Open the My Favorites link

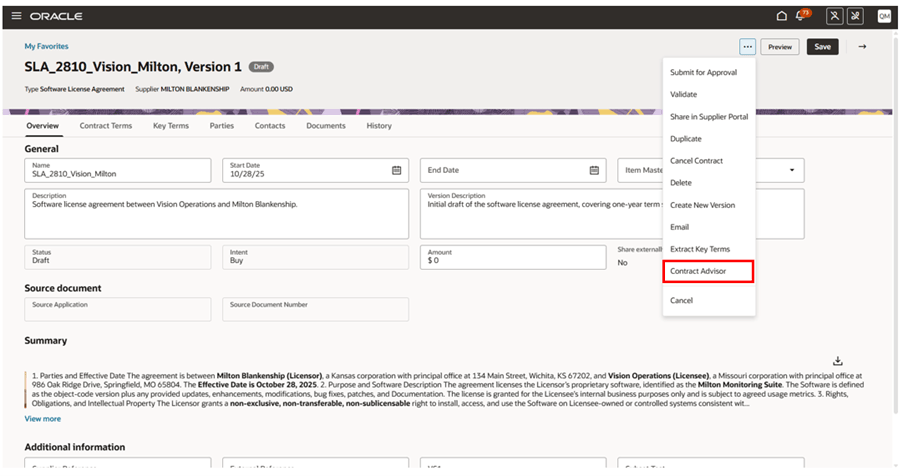pos(46,46)
